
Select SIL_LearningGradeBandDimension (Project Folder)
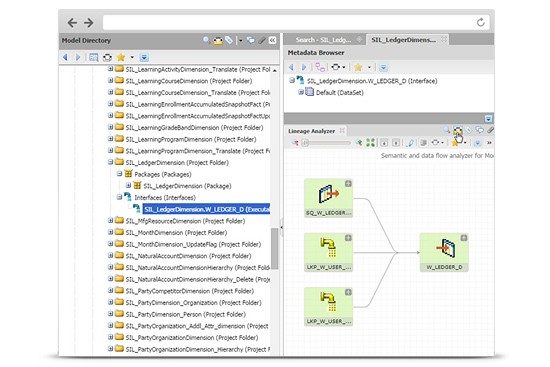pos(194,128)
